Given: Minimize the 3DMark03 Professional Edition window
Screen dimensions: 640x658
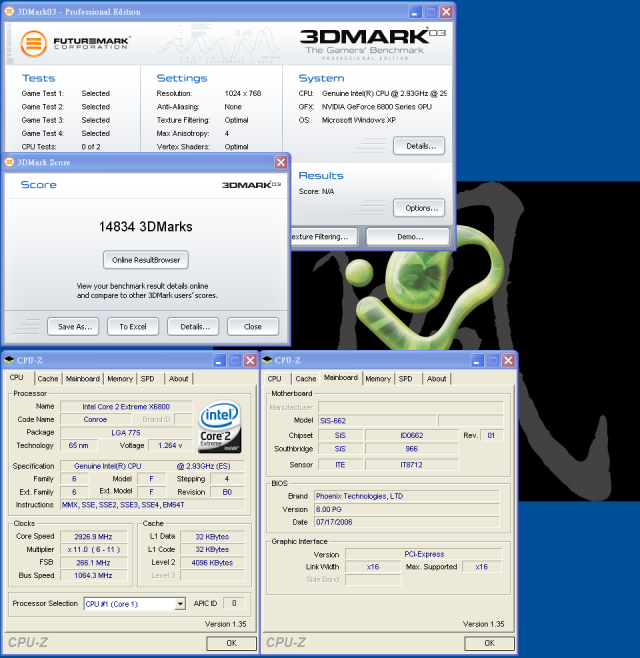Looking at the screenshot, I should (415, 11).
